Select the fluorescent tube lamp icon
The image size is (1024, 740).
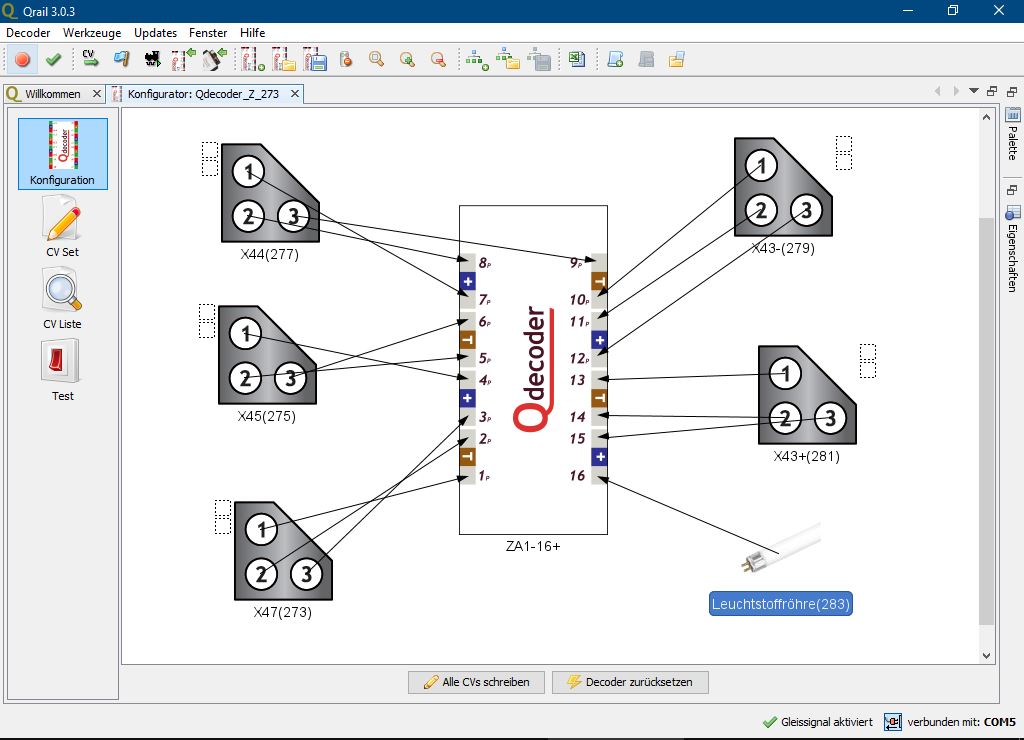[x=781, y=547]
